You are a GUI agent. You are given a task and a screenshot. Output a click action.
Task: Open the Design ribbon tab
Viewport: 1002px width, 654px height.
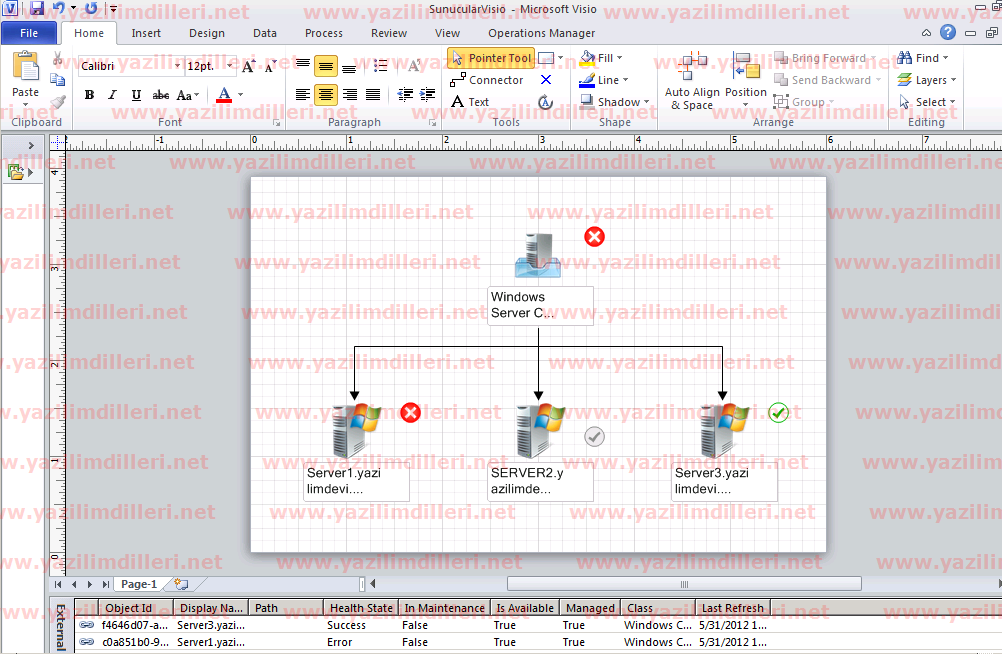(207, 33)
